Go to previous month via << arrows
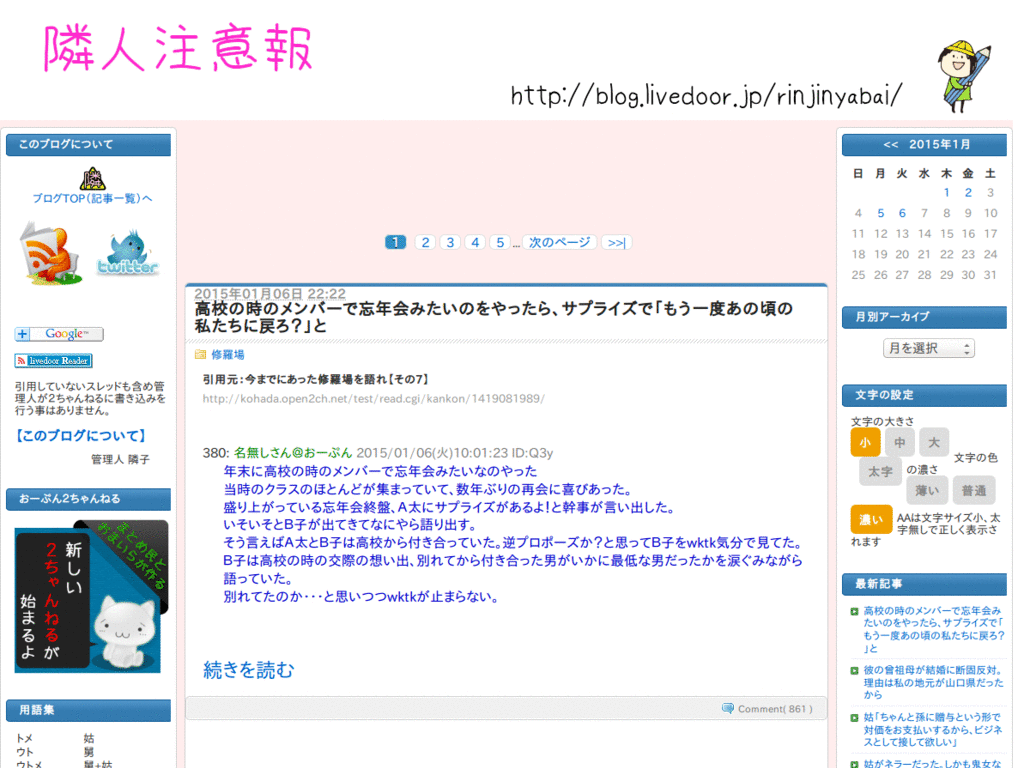 click(x=889, y=144)
